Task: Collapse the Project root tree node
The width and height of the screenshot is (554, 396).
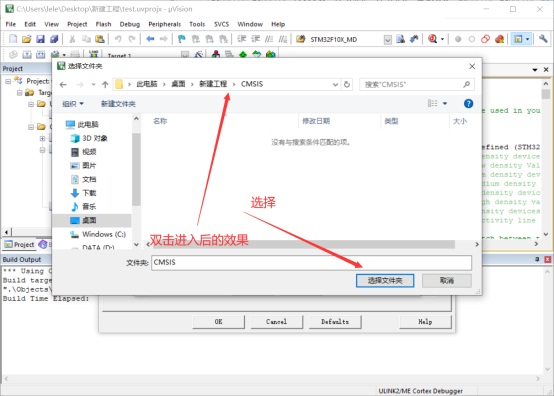Action: point(8,81)
